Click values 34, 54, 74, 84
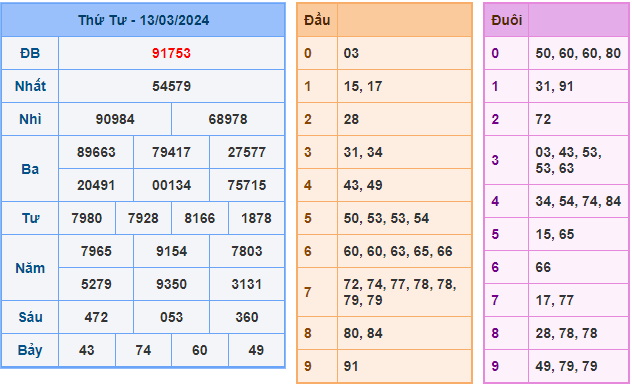The height and width of the screenshot is (385, 632). point(578,202)
